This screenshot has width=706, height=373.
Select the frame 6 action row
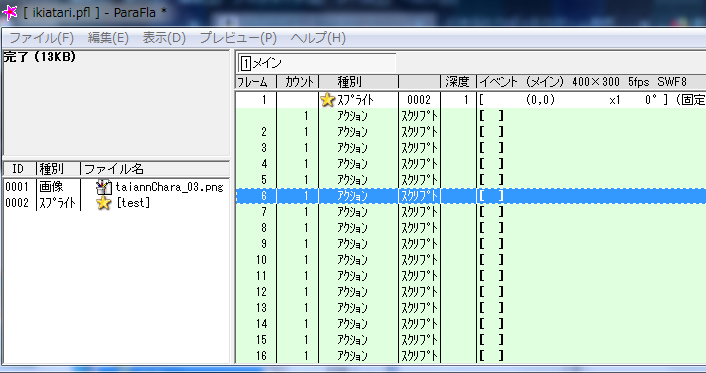(x=471, y=196)
